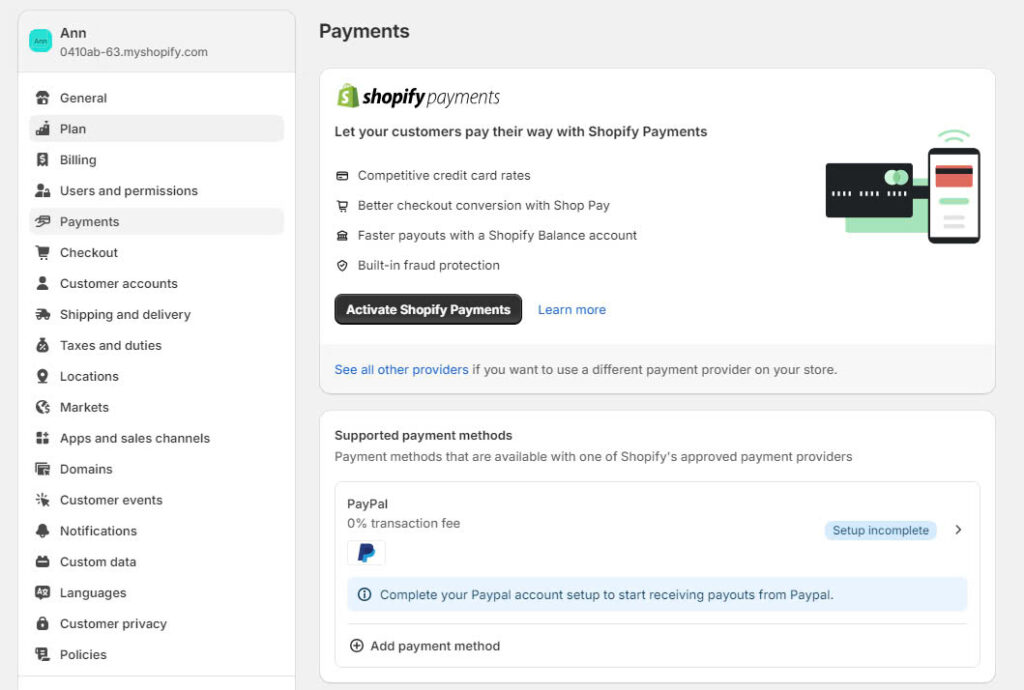Screen dimensions: 1024x690
Task: Go to the Plan settings
Action: point(157,129)
